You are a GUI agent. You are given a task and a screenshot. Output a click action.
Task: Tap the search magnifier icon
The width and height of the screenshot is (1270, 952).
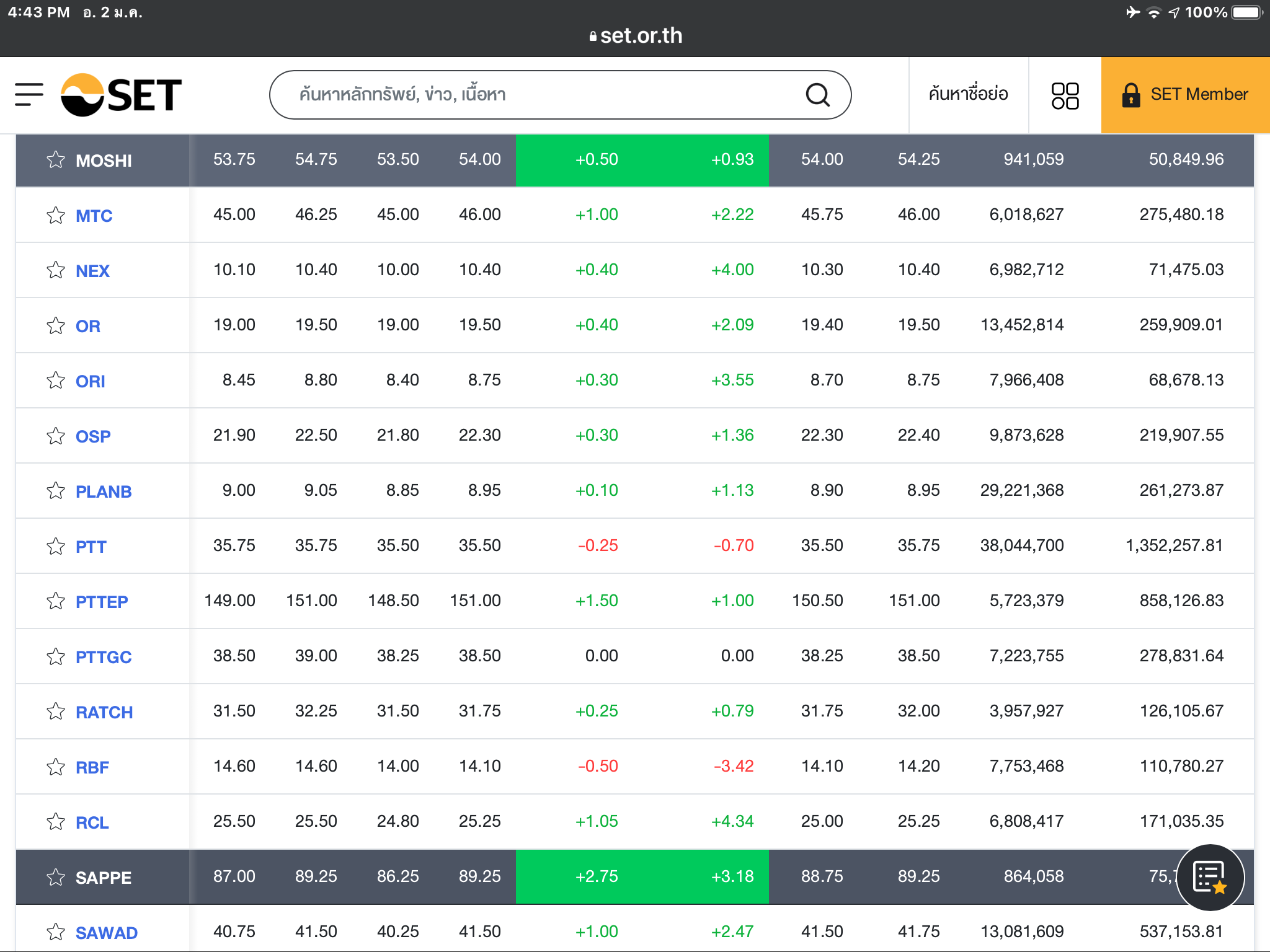pyautogui.click(x=817, y=95)
